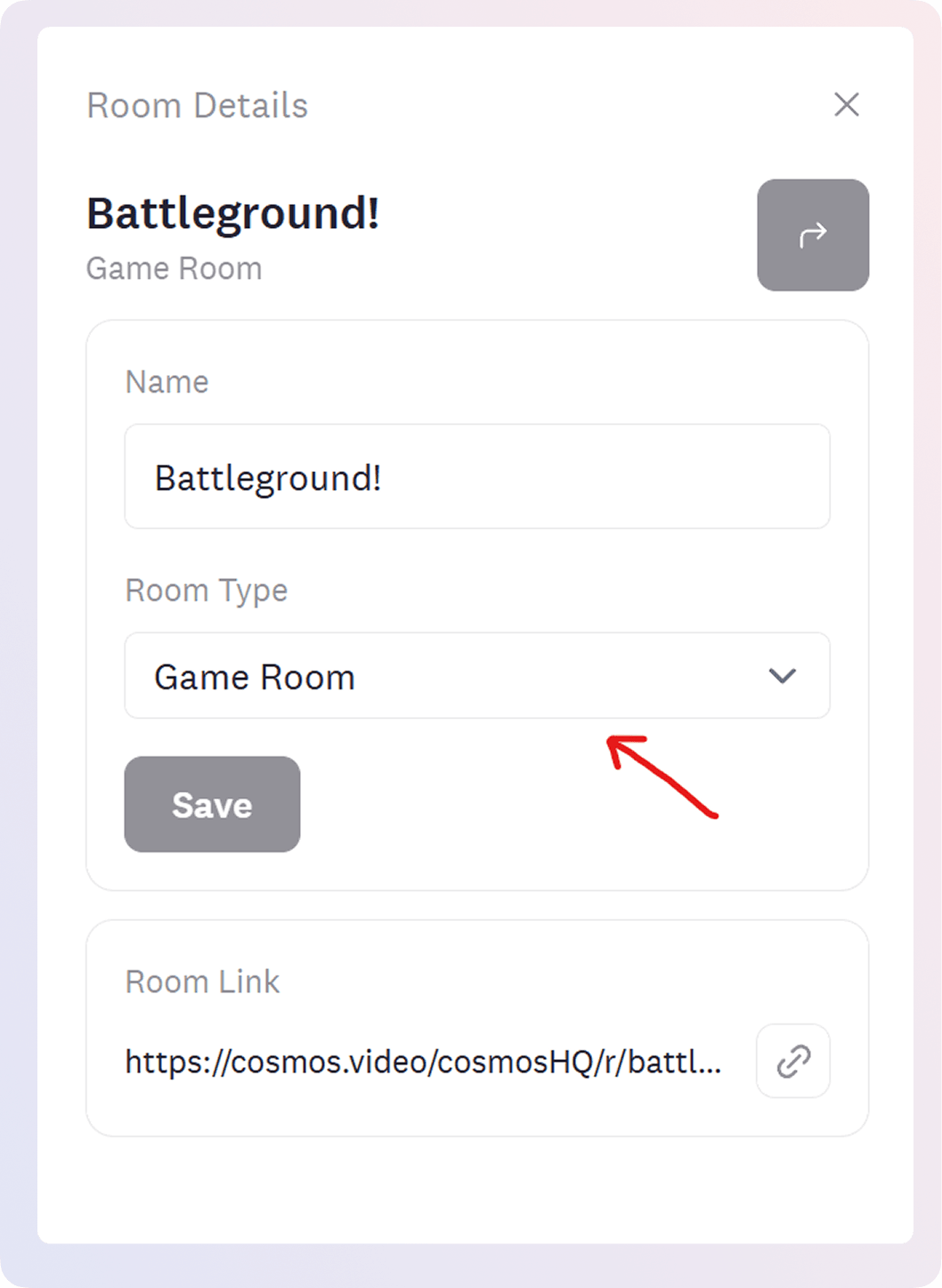Click the Room Type label
The height and width of the screenshot is (1288, 942).
coord(207,591)
